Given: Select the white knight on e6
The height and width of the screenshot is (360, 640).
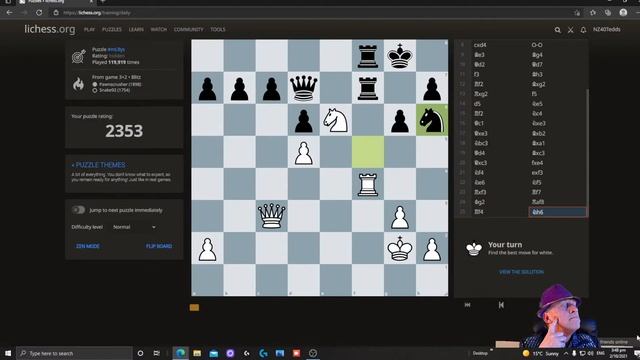Looking at the screenshot, I should (x=336, y=120).
